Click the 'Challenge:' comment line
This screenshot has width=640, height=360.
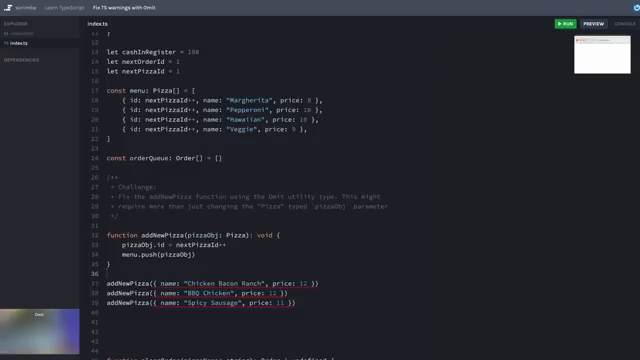click(133, 187)
